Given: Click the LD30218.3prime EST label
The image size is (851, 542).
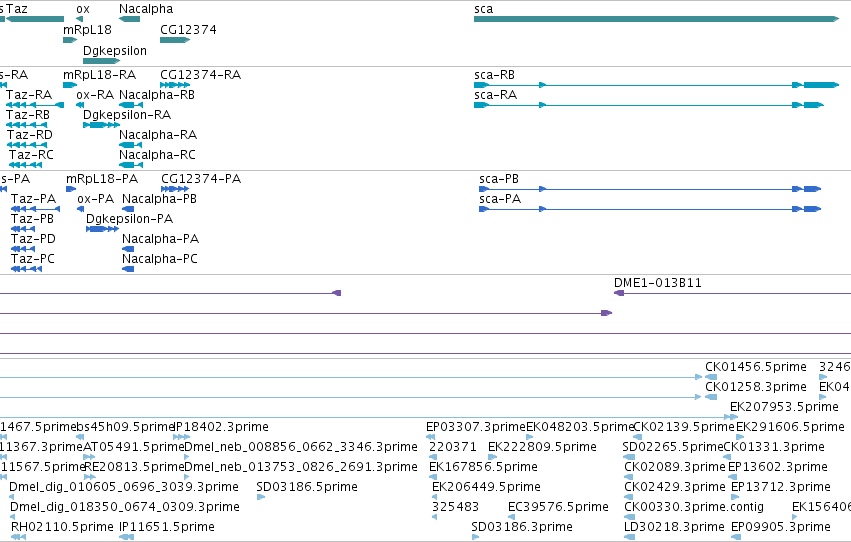Looking at the screenshot, I should click(x=675, y=527).
